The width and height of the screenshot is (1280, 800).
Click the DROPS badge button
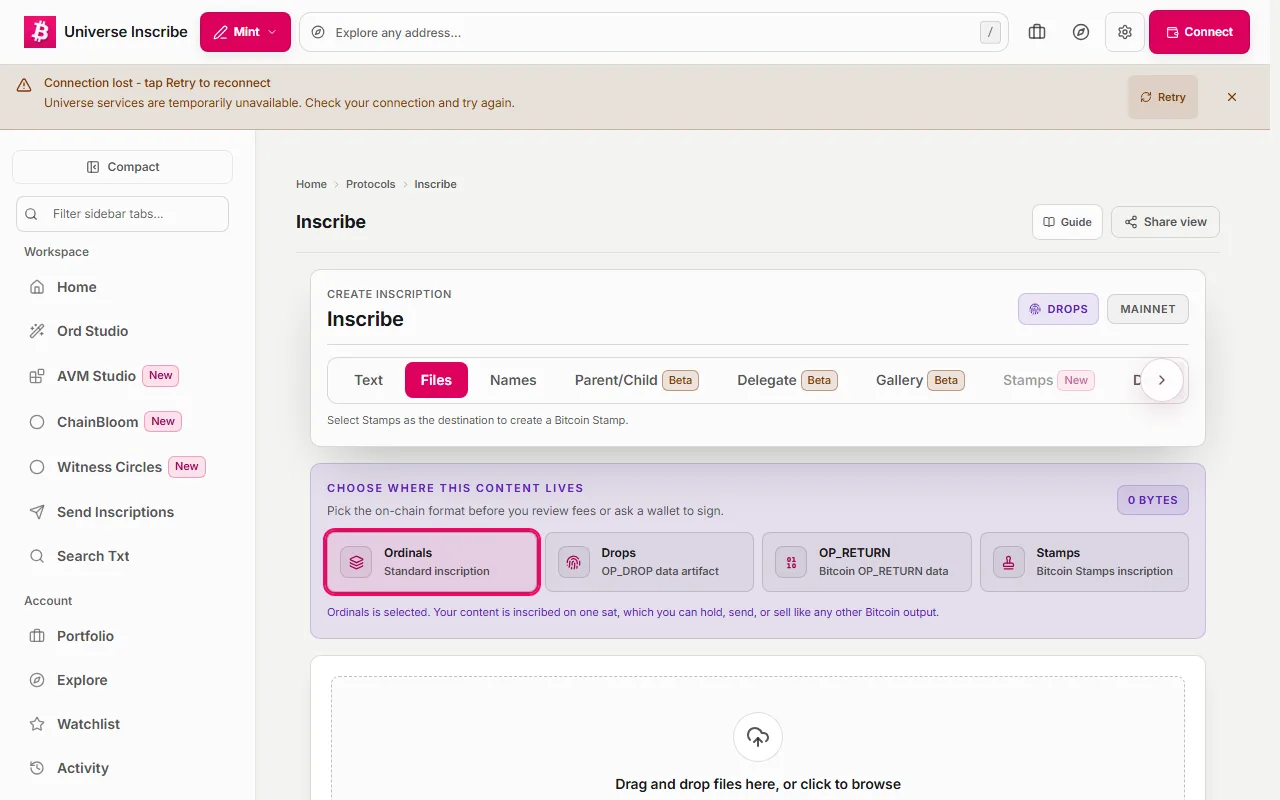[1058, 309]
